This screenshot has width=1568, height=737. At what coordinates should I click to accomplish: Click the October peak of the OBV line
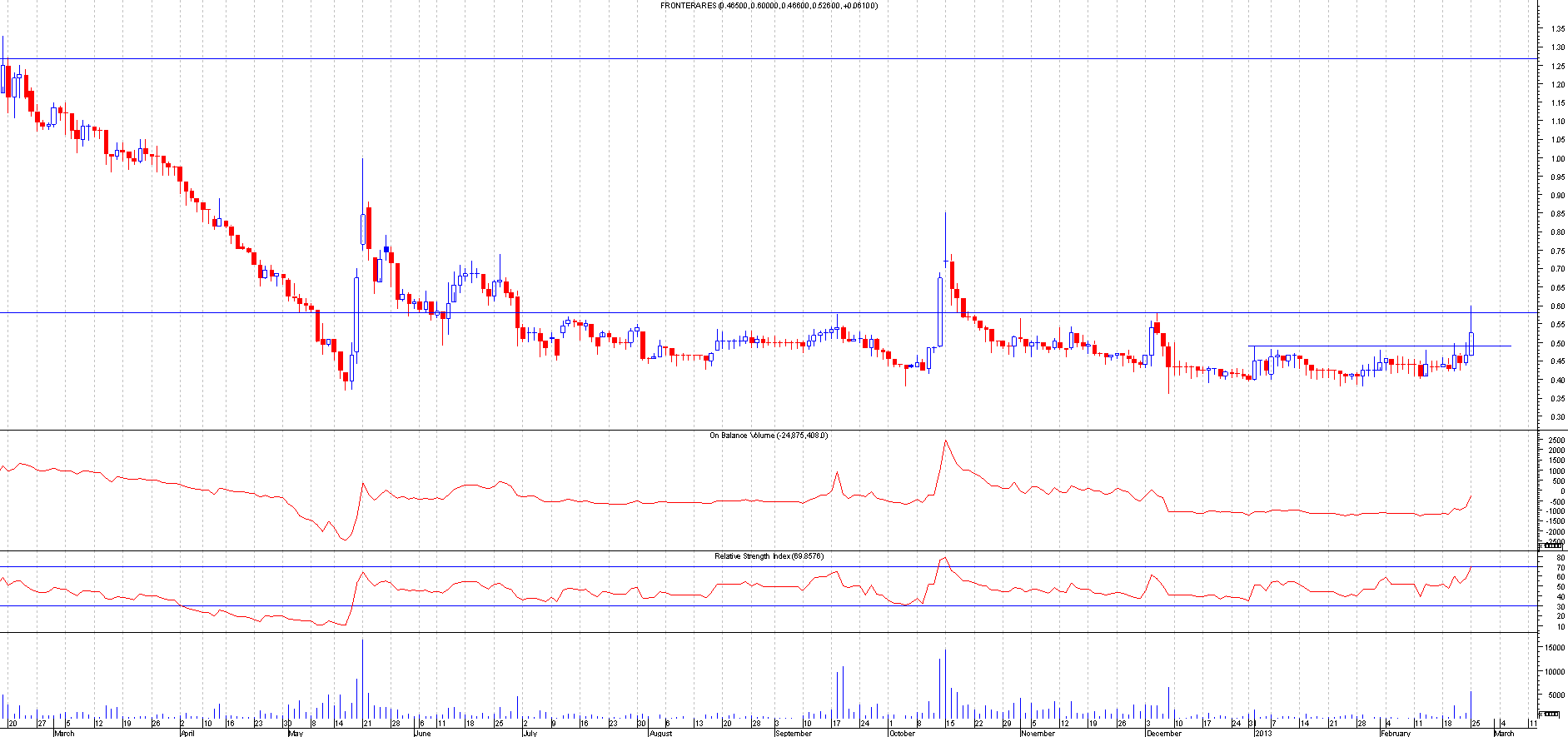pos(945,441)
